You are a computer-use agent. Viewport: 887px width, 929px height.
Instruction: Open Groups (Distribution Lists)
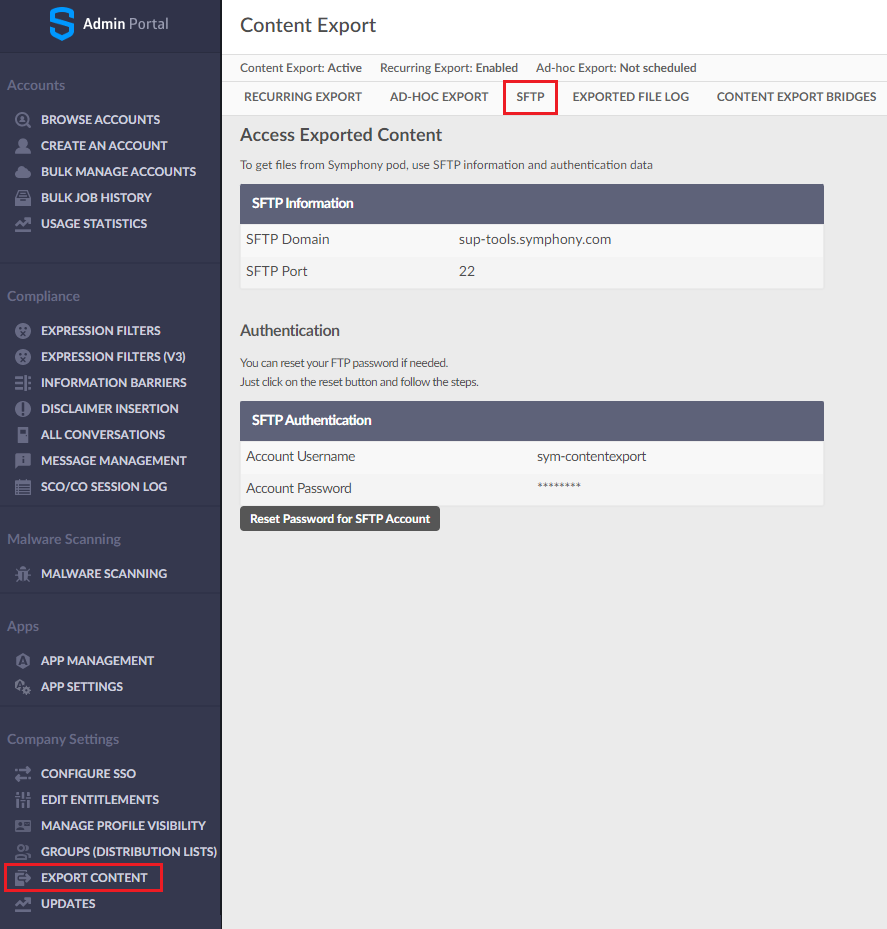coord(129,852)
